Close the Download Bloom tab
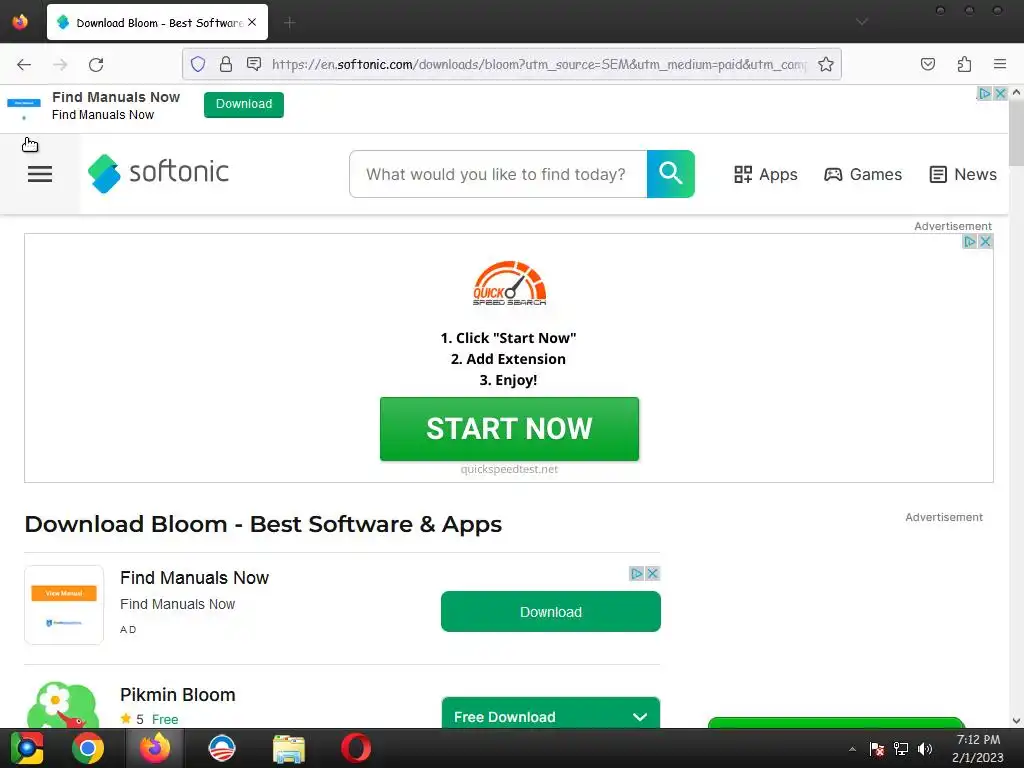Image resolution: width=1024 pixels, height=768 pixels. tap(253, 22)
